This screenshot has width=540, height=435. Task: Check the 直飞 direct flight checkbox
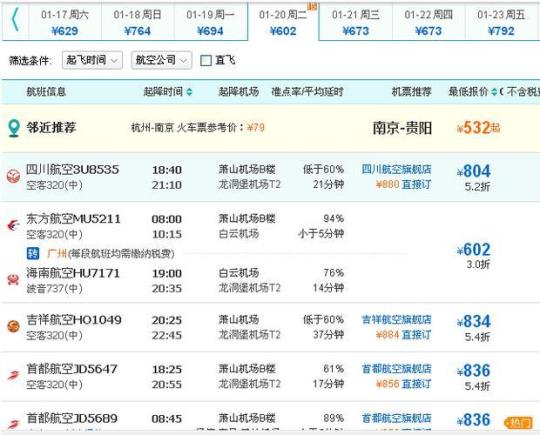[x=206, y=61]
